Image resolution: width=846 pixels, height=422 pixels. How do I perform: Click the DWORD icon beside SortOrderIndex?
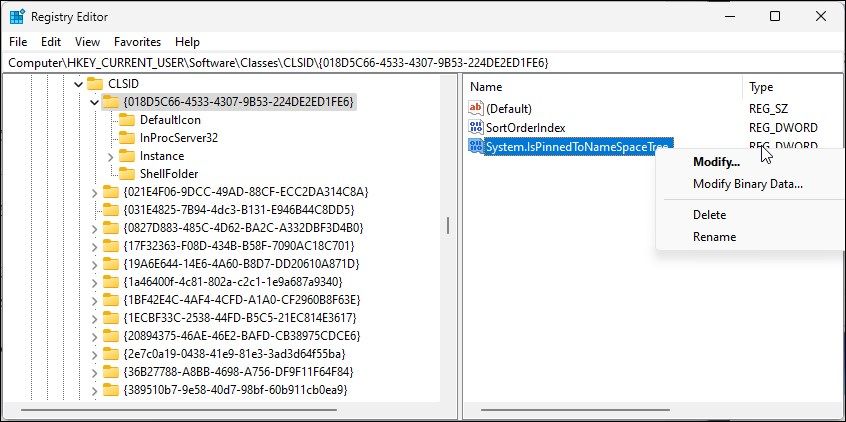tap(476, 127)
